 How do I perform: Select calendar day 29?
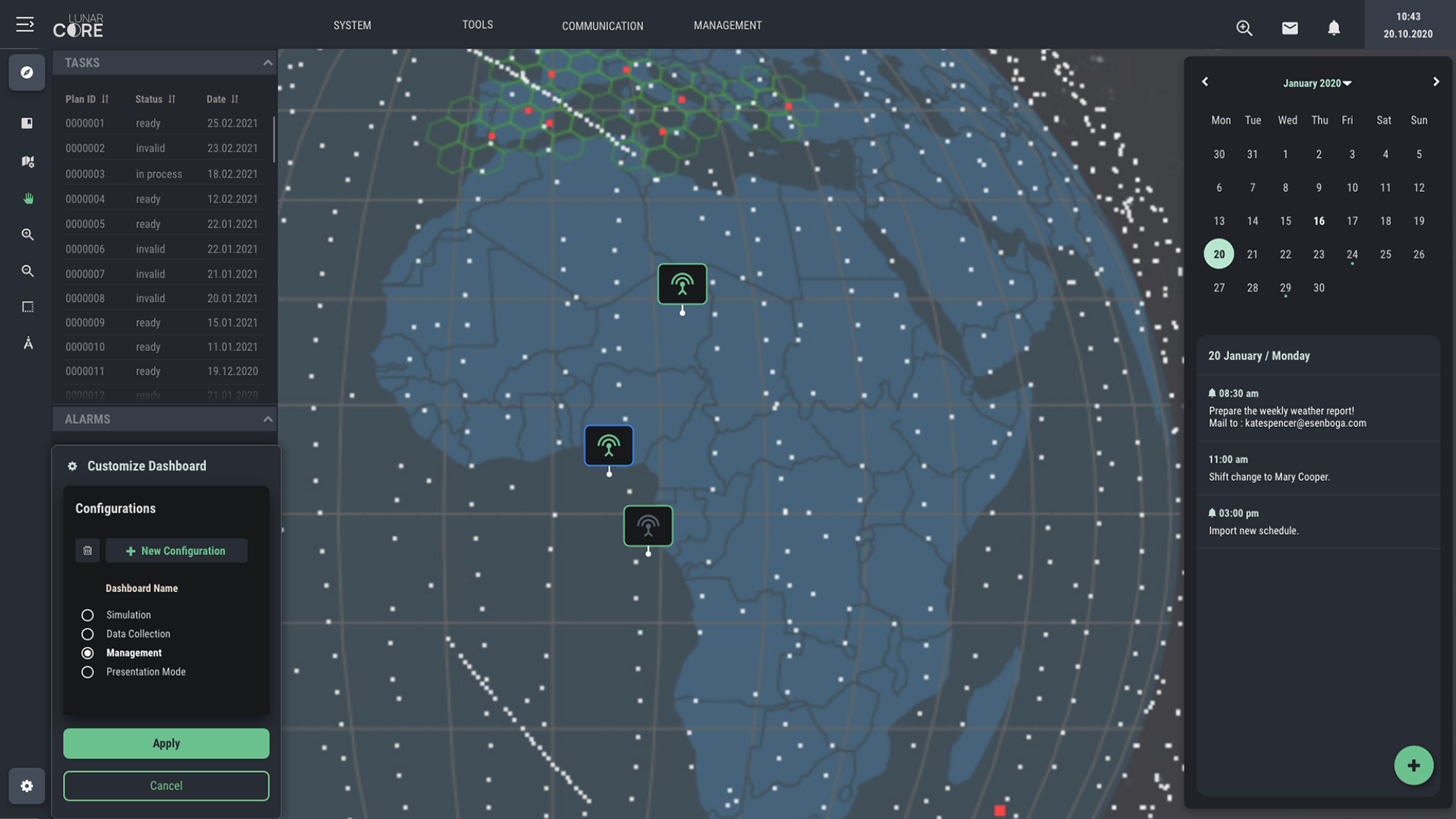(1285, 288)
